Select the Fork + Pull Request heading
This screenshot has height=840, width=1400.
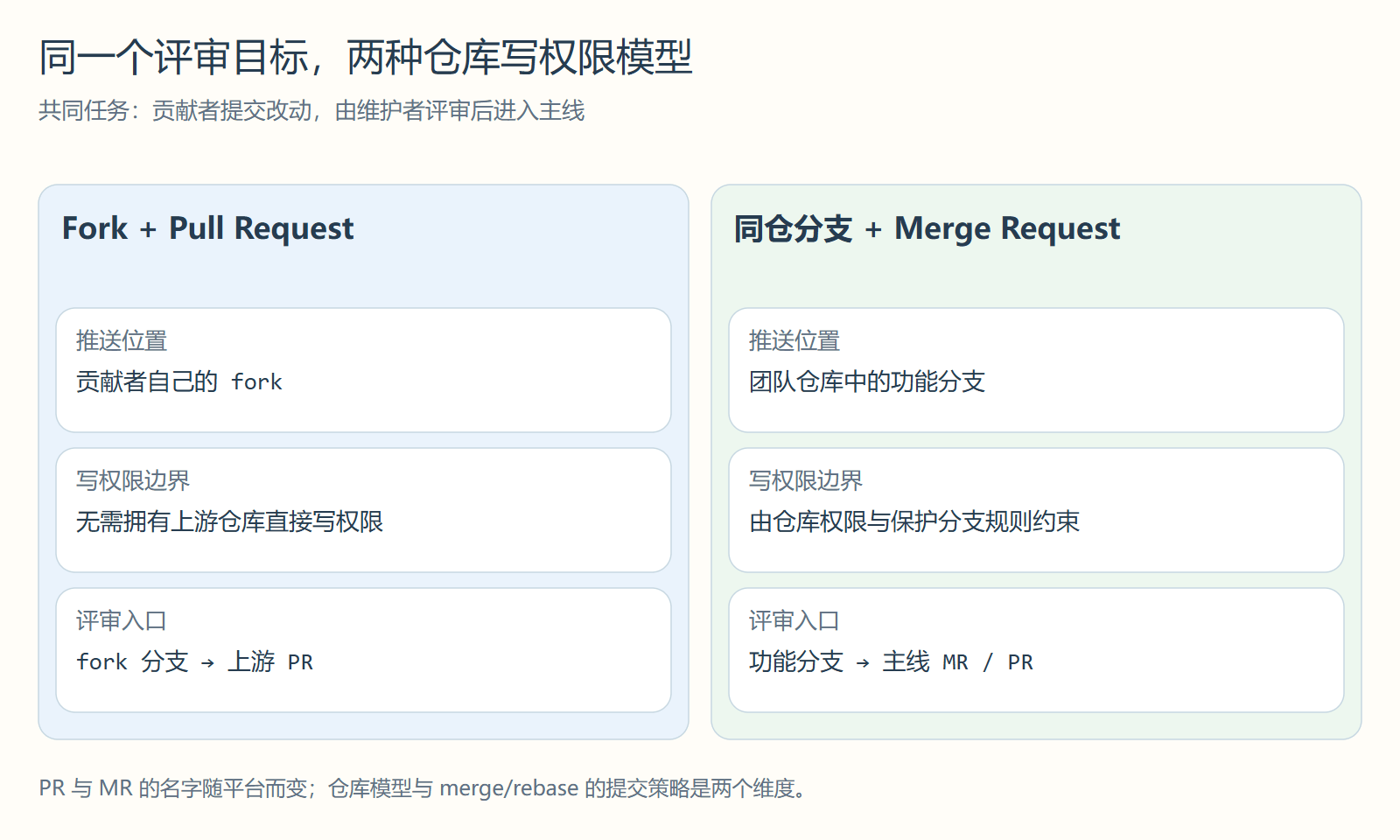point(207,228)
